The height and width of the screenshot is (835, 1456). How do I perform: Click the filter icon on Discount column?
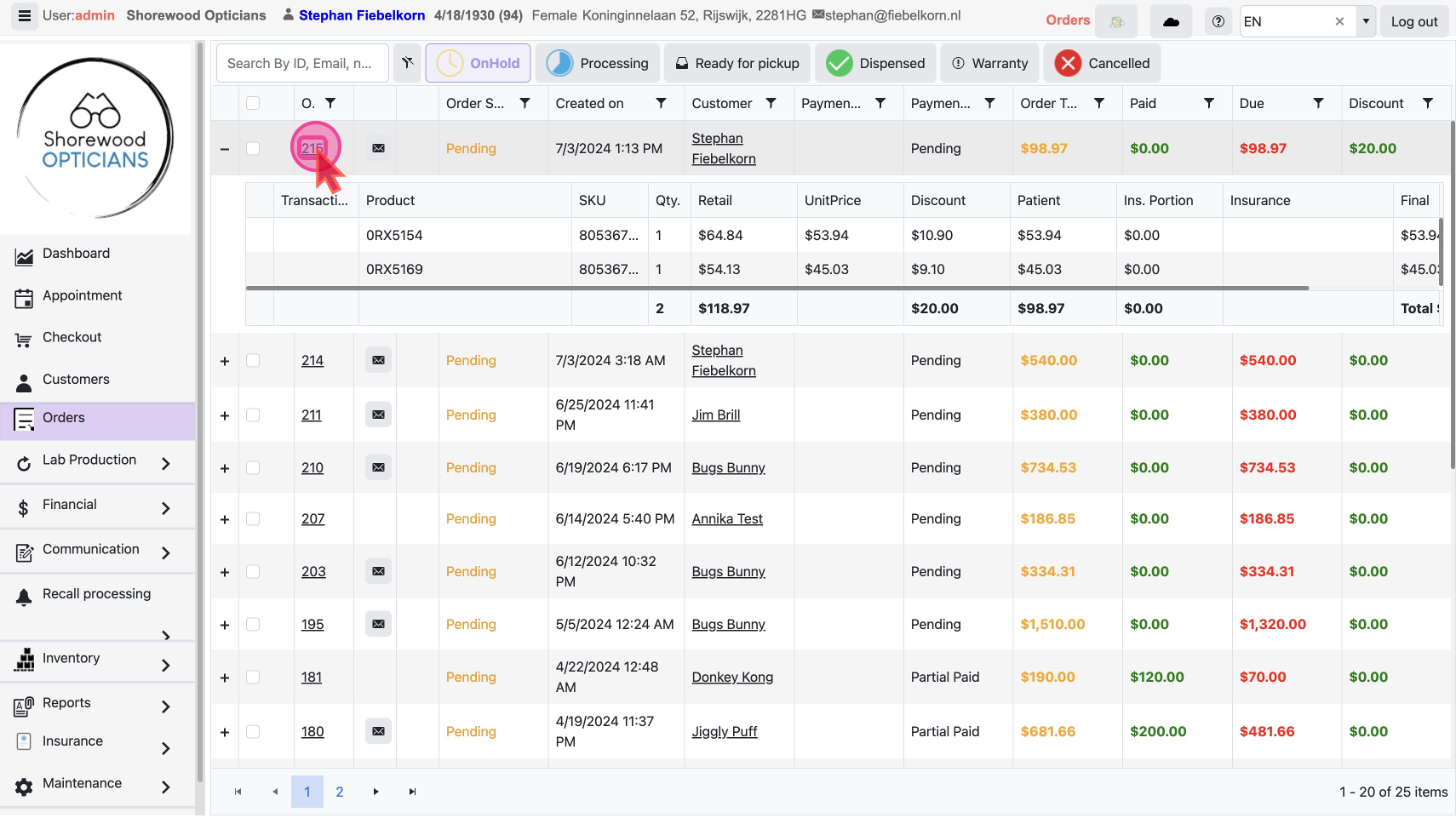pyautogui.click(x=1427, y=103)
